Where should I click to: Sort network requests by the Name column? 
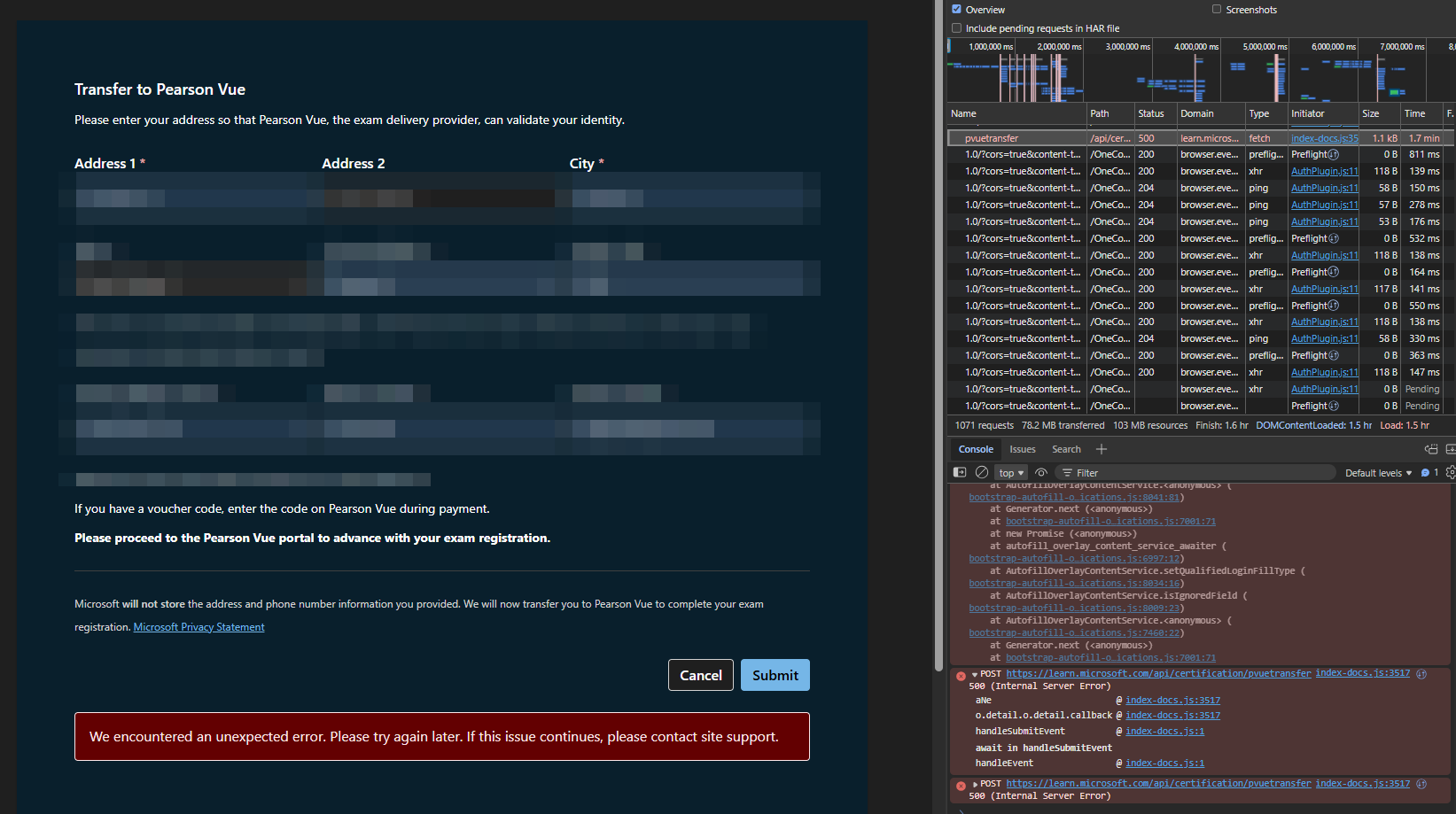pyautogui.click(x=1016, y=113)
